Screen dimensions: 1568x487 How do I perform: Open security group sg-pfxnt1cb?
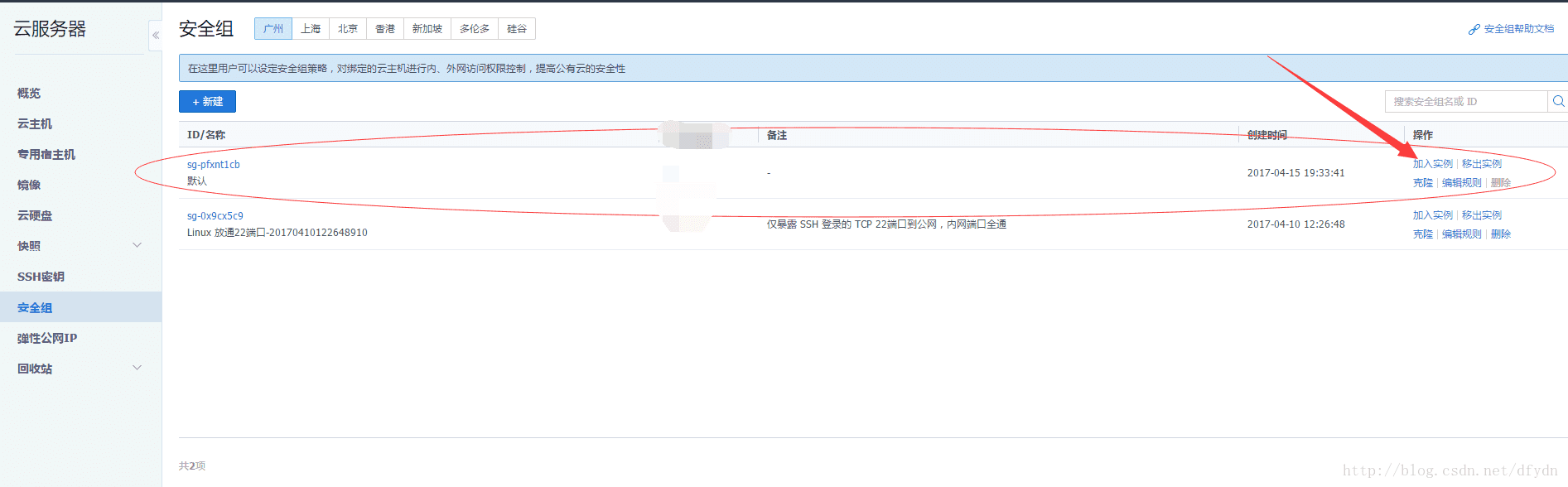(x=214, y=165)
